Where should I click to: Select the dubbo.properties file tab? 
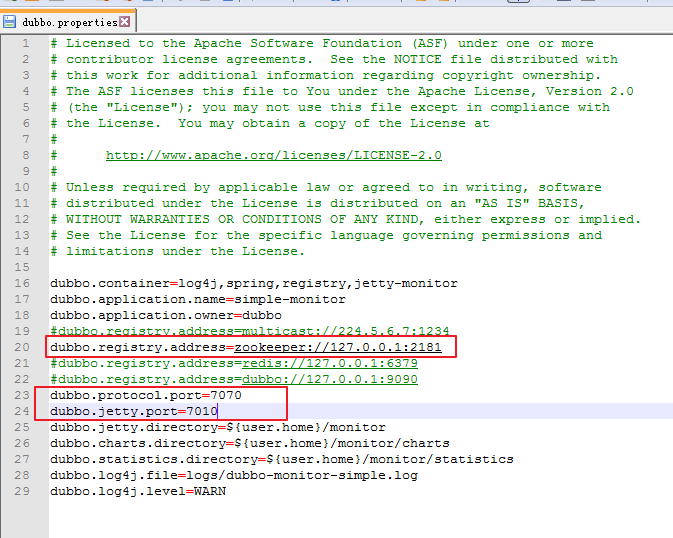tap(69, 22)
